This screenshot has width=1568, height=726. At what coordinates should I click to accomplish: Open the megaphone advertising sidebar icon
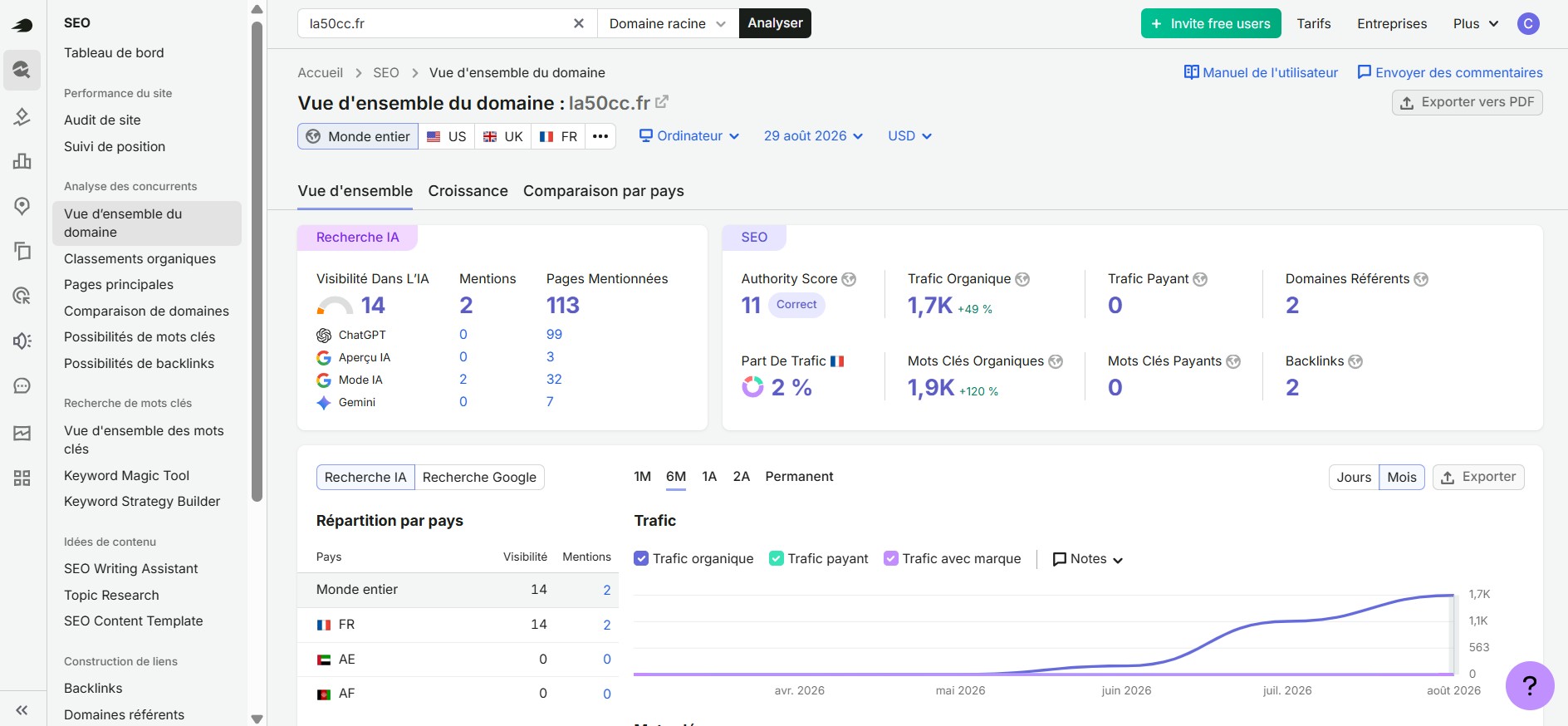[x=22, y=341]
